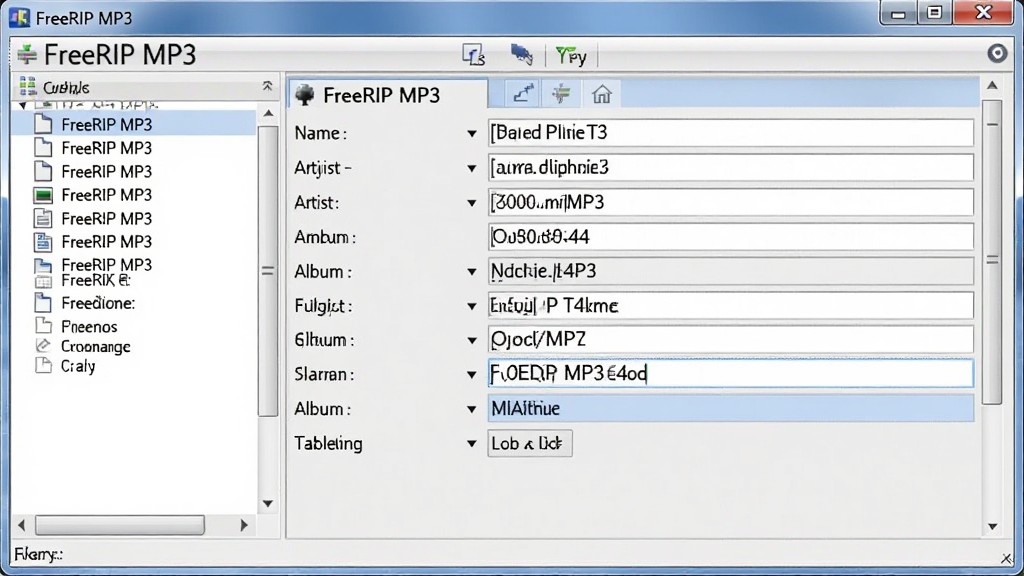
Task: Click the sidebar scroll up arrow
Action: pos(268,114)
